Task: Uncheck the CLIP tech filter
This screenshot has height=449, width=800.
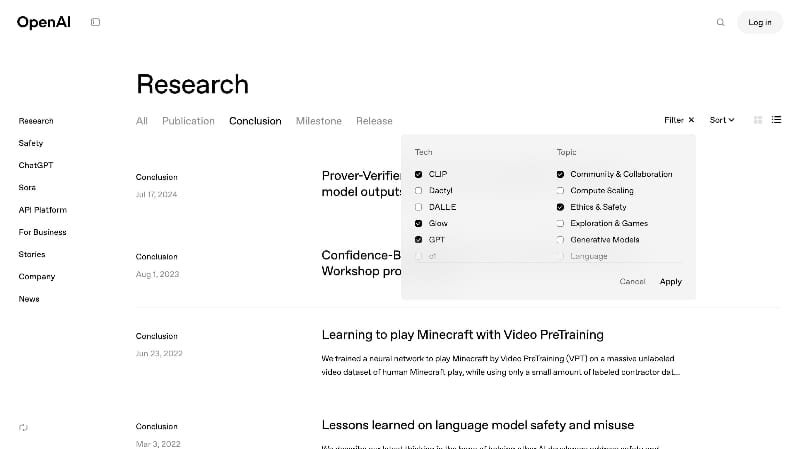Action: (x=418, y=174)
